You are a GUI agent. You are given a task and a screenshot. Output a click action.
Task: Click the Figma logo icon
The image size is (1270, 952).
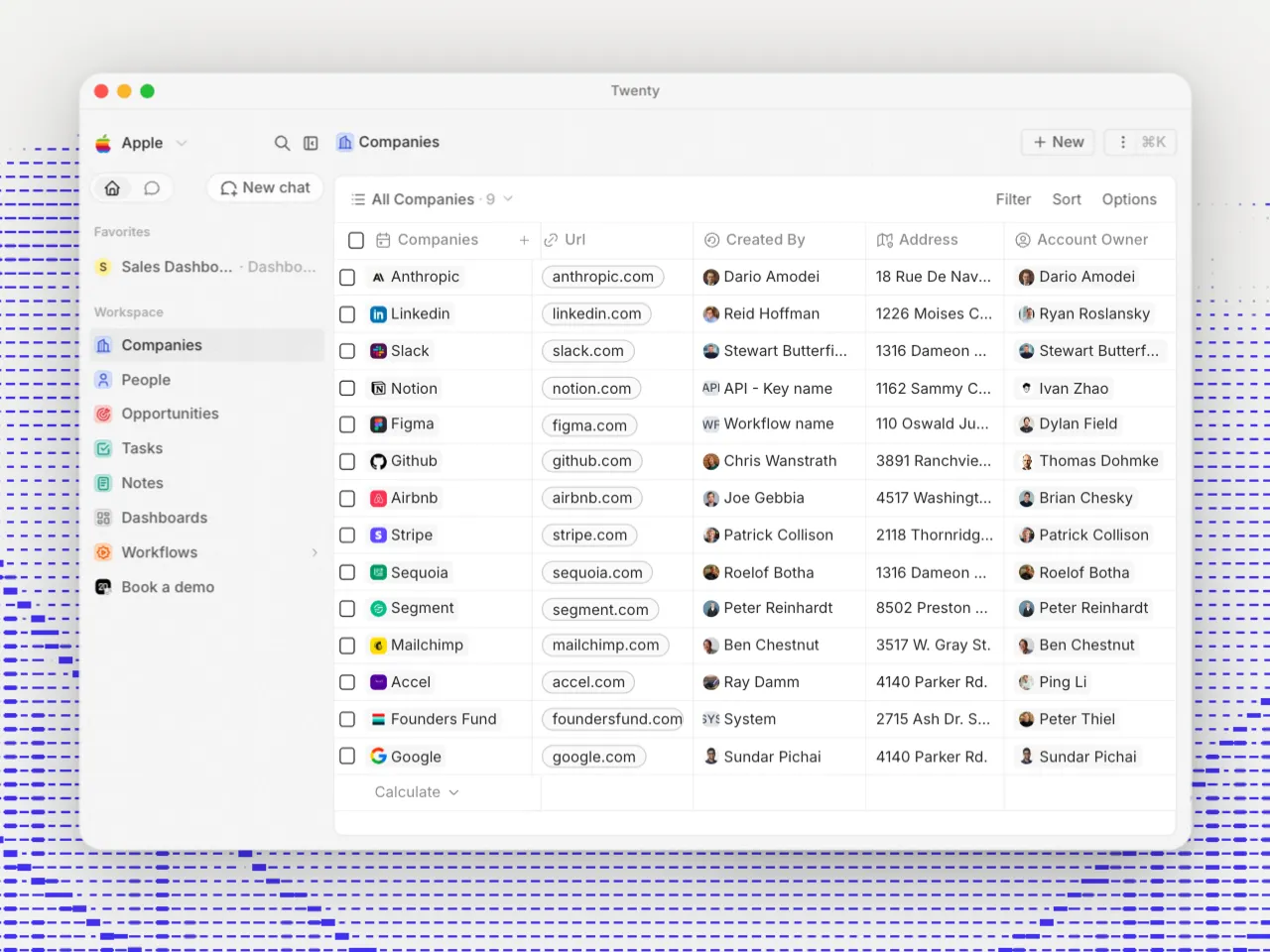click(378, 424)
